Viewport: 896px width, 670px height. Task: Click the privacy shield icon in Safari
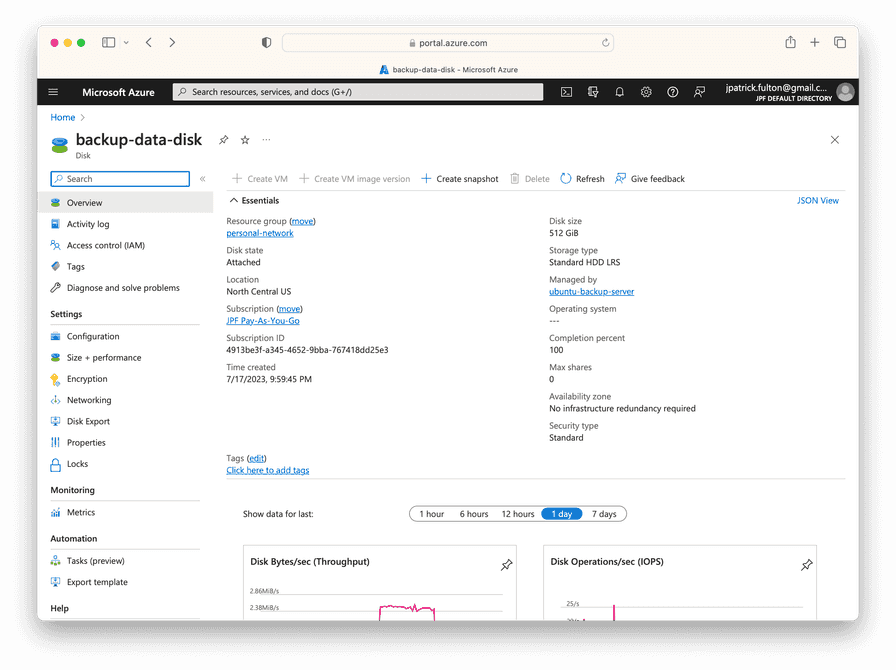pyautogui.click(x=266, y=43)
